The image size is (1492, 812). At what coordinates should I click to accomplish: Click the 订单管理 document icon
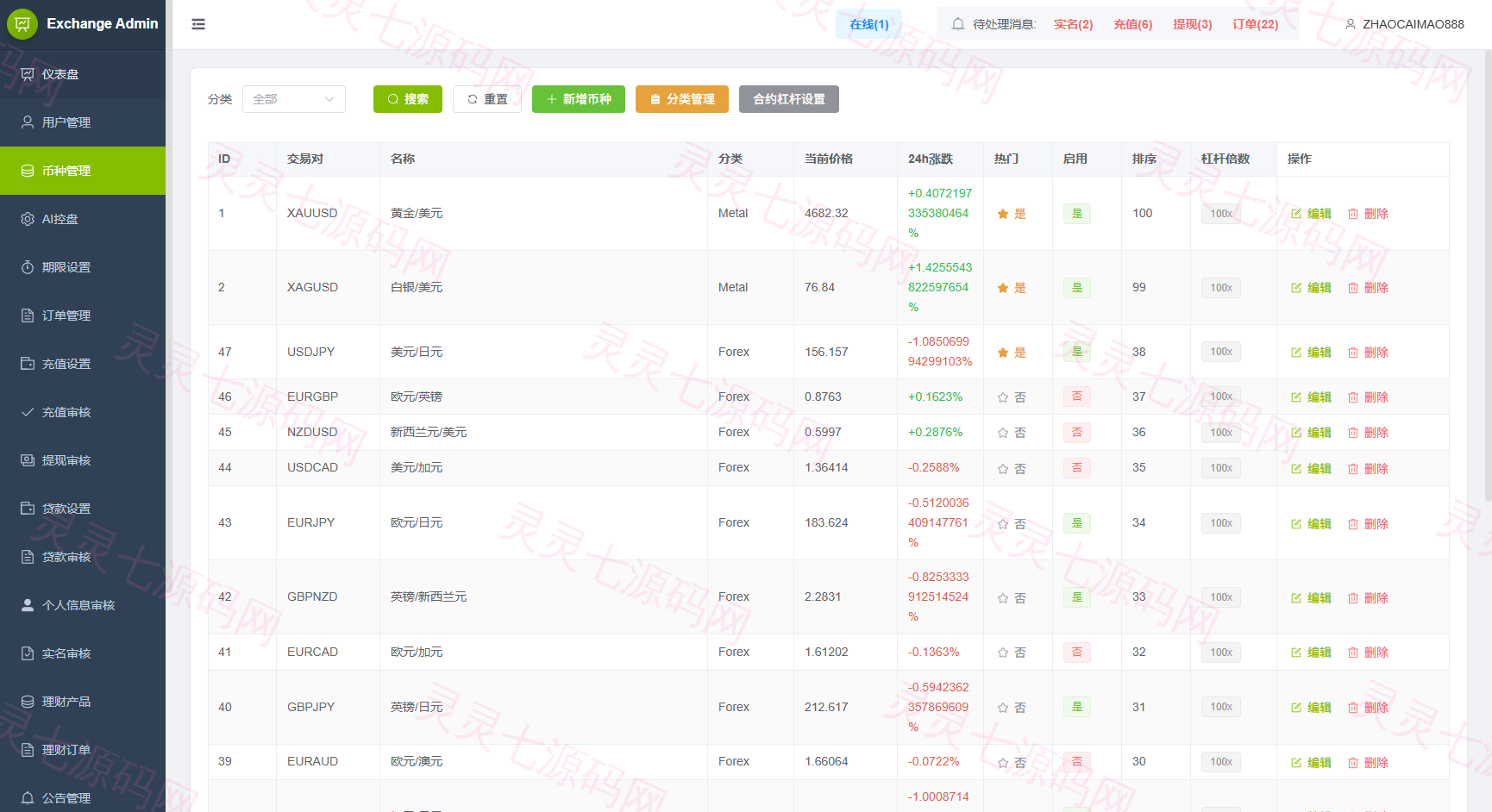point(28,315)
